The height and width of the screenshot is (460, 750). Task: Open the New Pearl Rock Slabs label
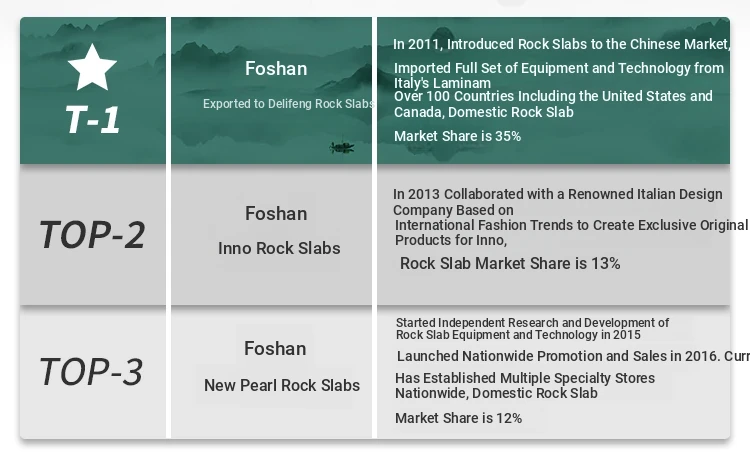tap(282, 385)
